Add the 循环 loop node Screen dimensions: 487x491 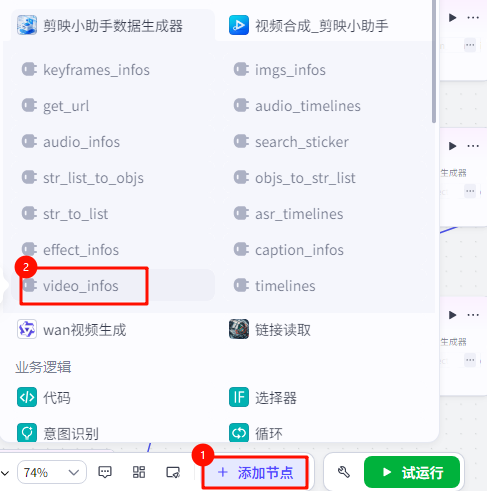256,433
